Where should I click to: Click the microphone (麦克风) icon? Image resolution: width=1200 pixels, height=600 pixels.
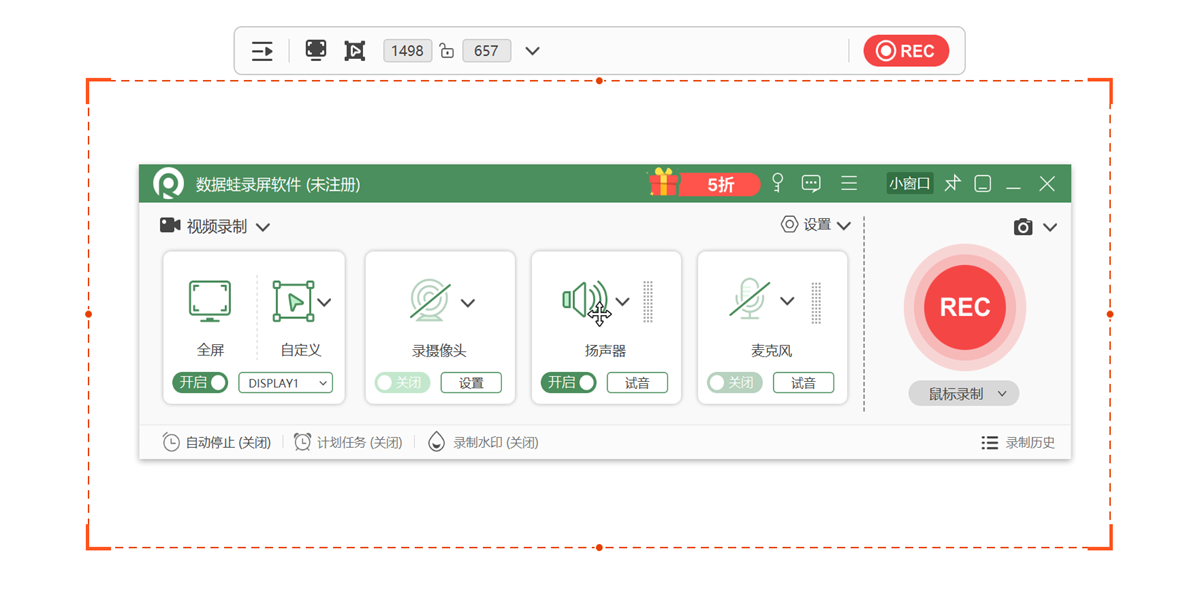pos(750,300)
